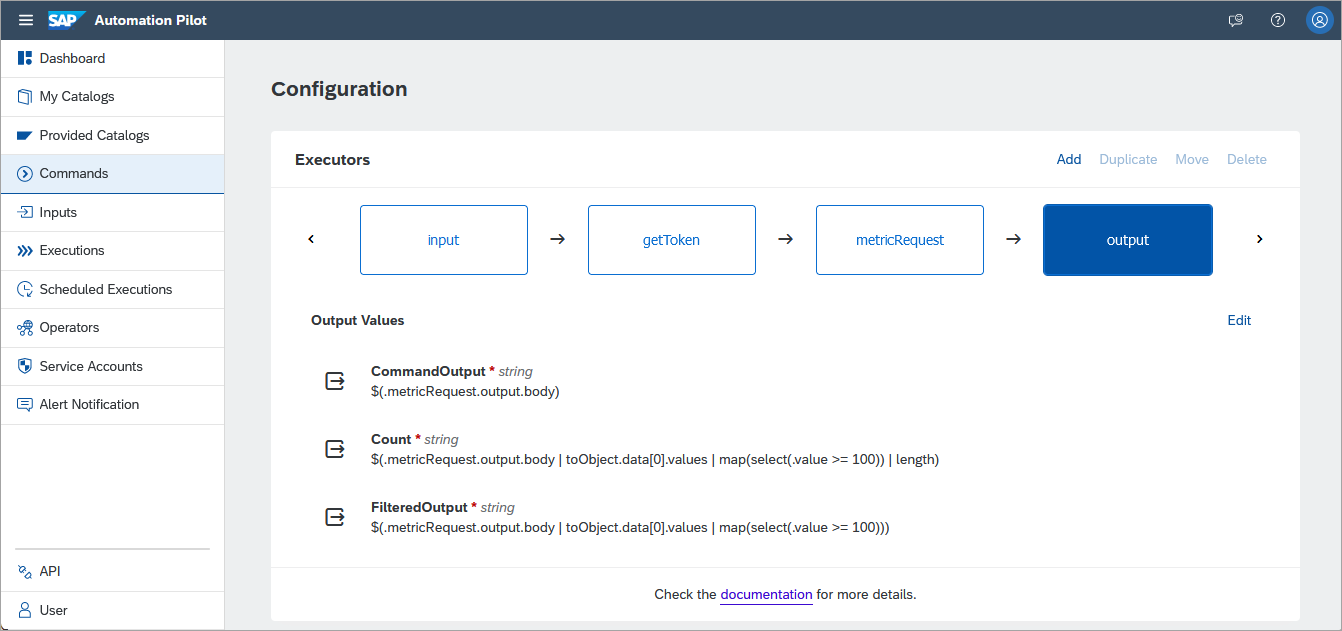The image size is (1342, 631).
Task: Click the Commands circle-arrow icon
Action: coord(25,174)
